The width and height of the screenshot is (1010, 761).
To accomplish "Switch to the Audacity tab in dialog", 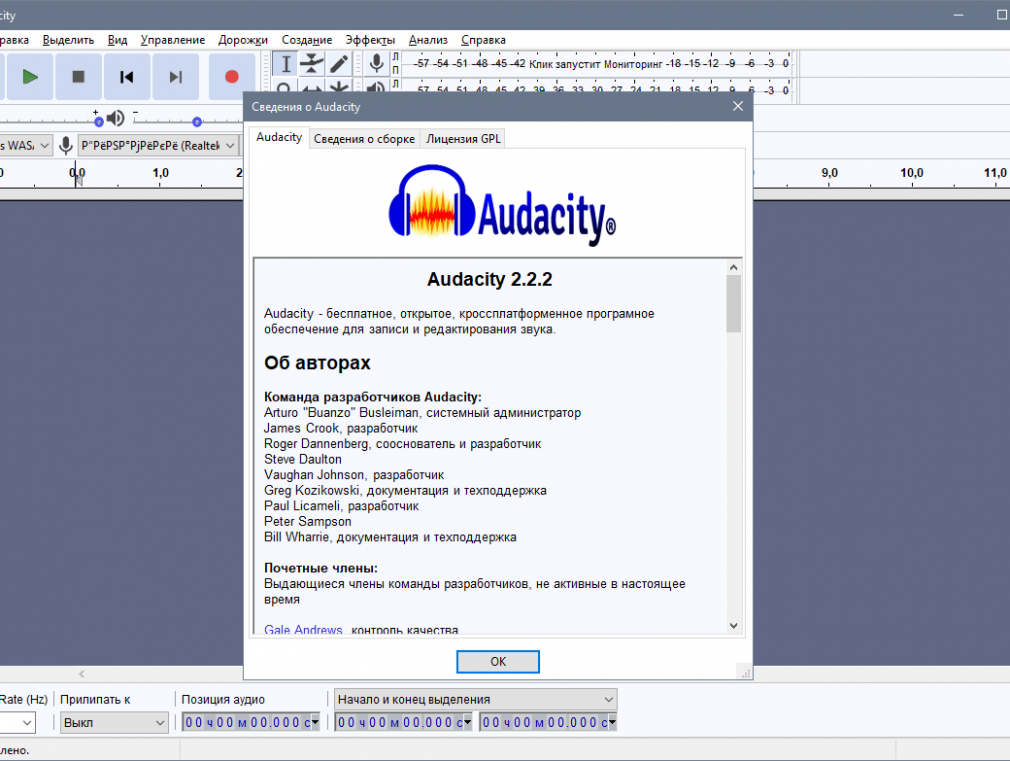I will coord(279,137).
